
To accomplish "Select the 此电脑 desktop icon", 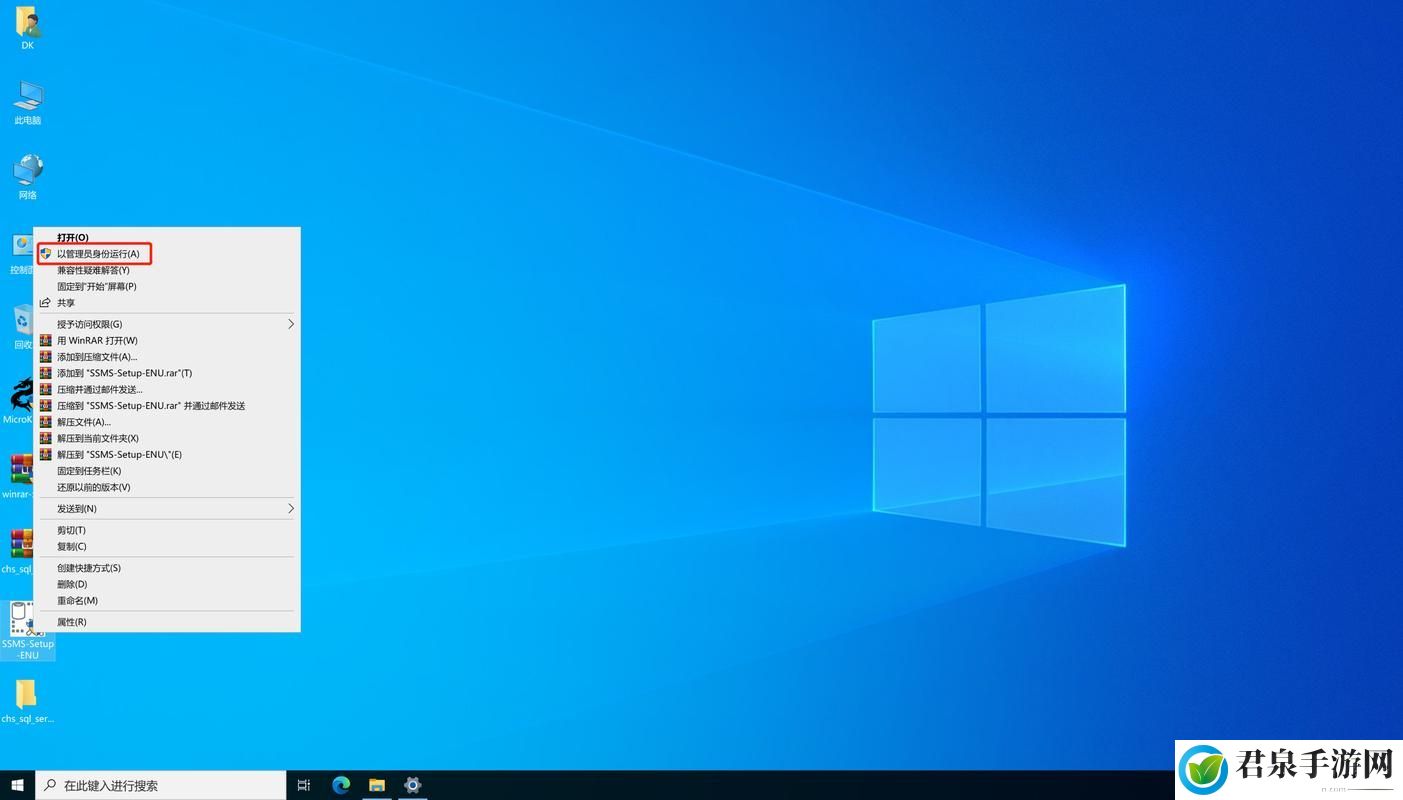I will [x=27, y=103].
